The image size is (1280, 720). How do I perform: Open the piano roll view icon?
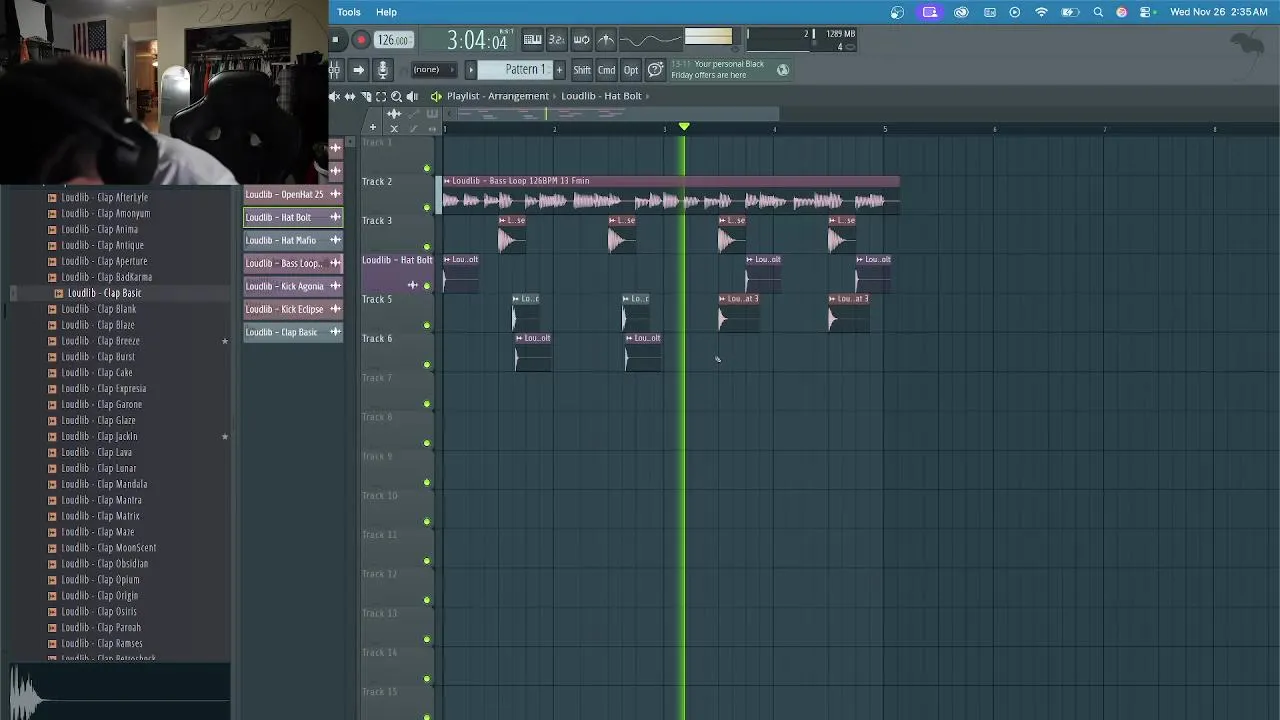[x=533, y=40]
